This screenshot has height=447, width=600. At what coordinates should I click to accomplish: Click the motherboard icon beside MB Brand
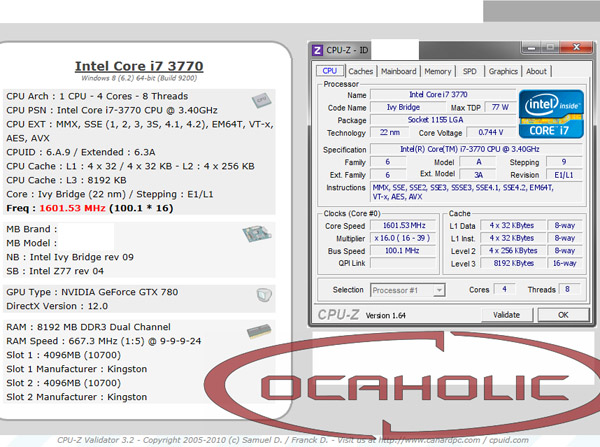click(257, 233)
